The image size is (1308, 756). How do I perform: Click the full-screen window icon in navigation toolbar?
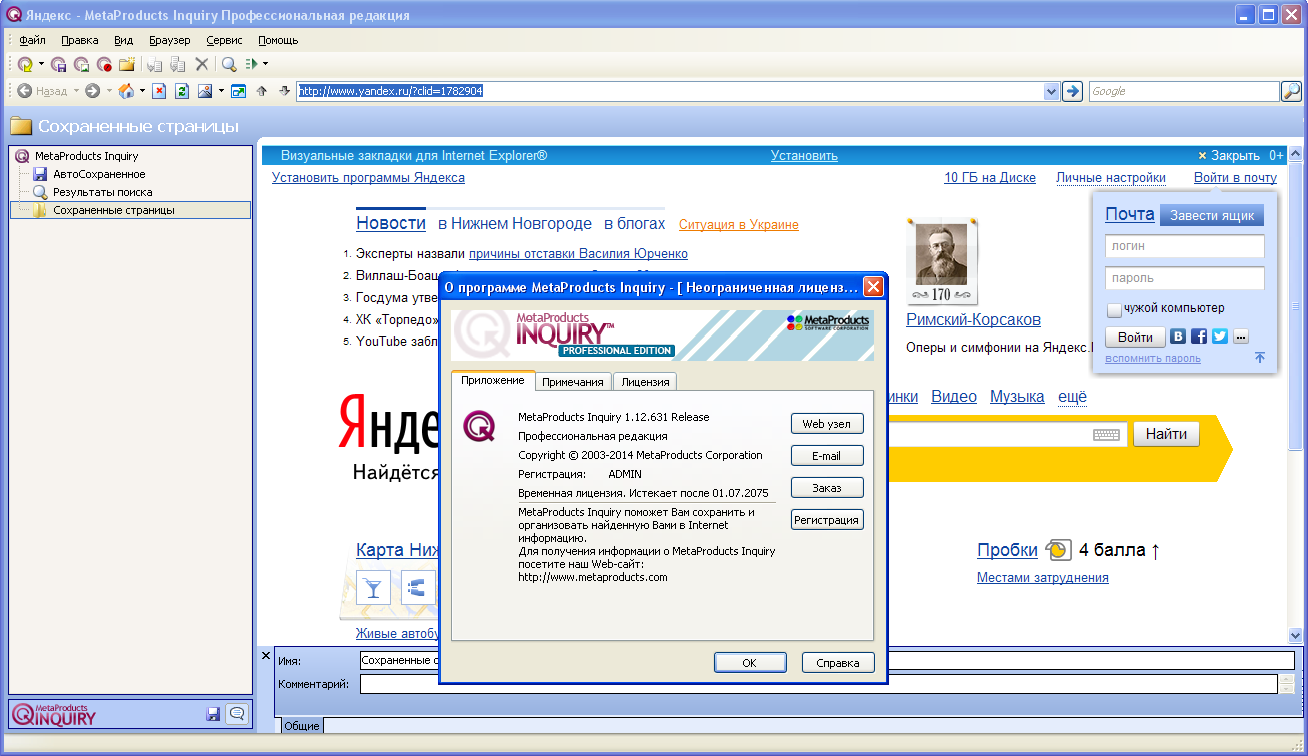(x=238, y=91)
